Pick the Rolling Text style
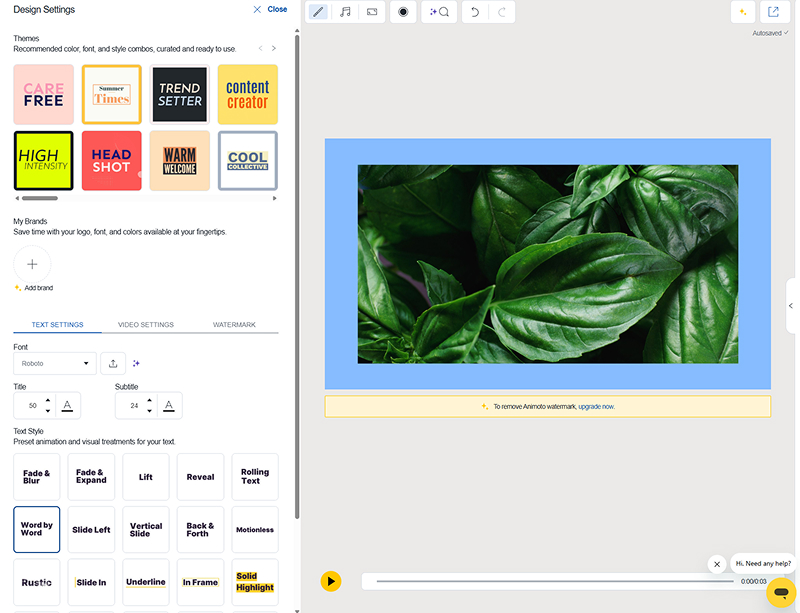800x613 pixels. 254,477
